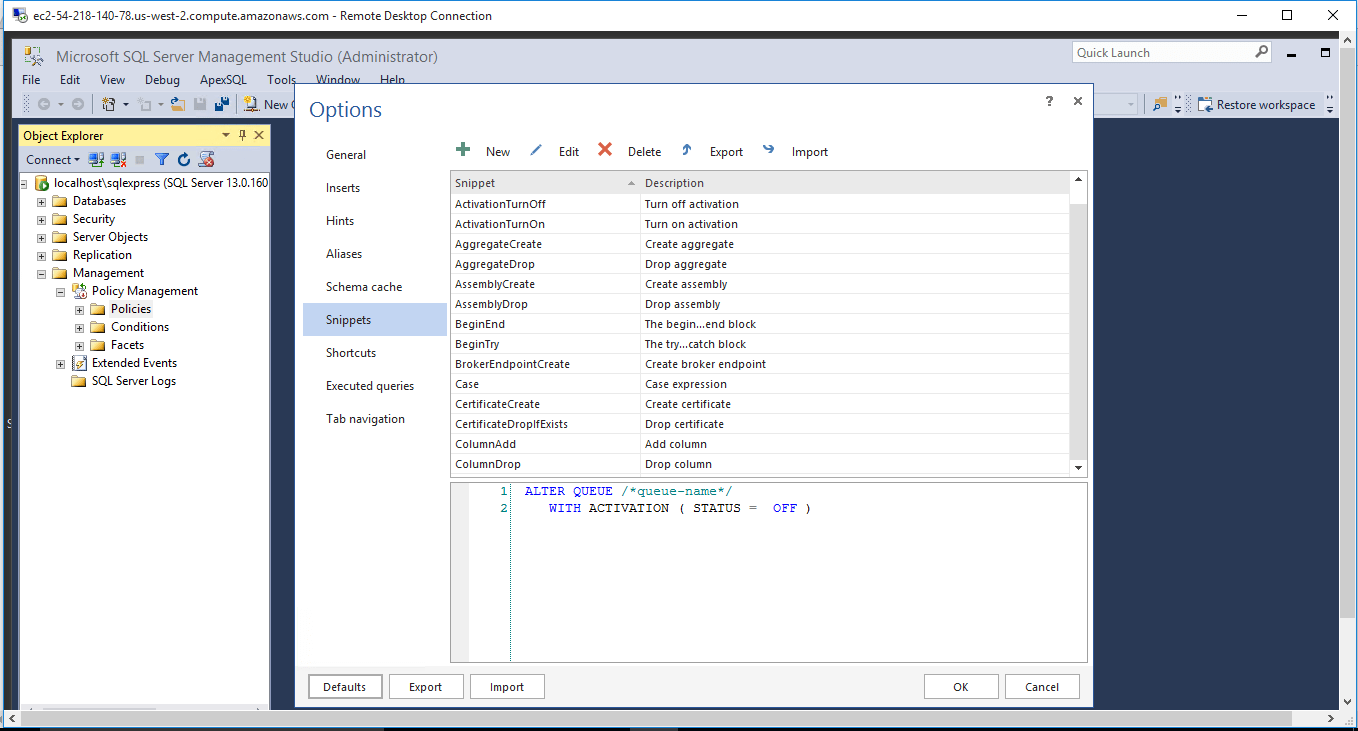Click the Connect Object Explorer icon

(96, 159)
